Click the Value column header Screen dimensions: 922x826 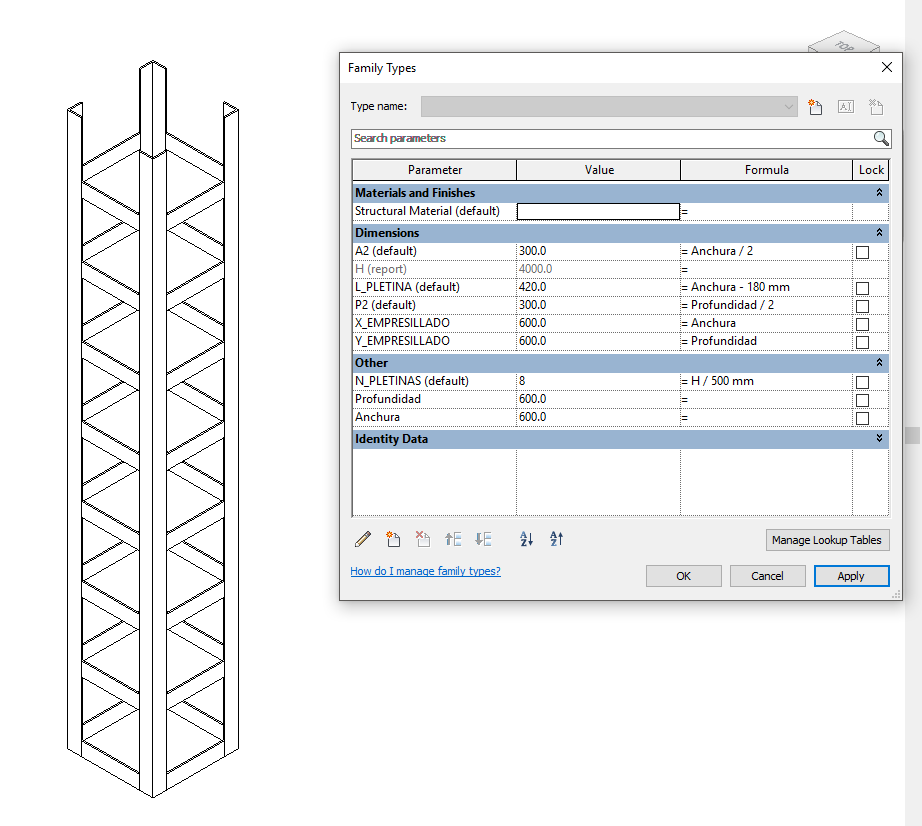599,170
